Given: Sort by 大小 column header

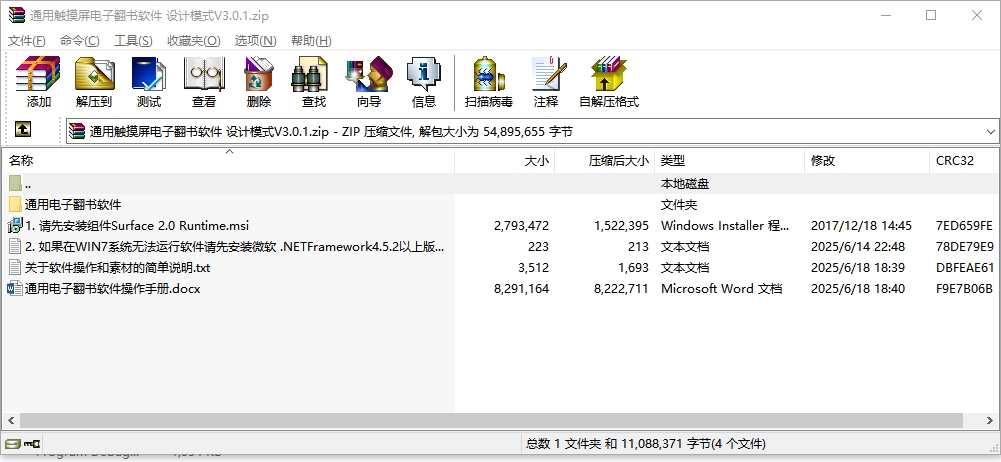Looking at the screenshot, I should (x=504, y=161).
